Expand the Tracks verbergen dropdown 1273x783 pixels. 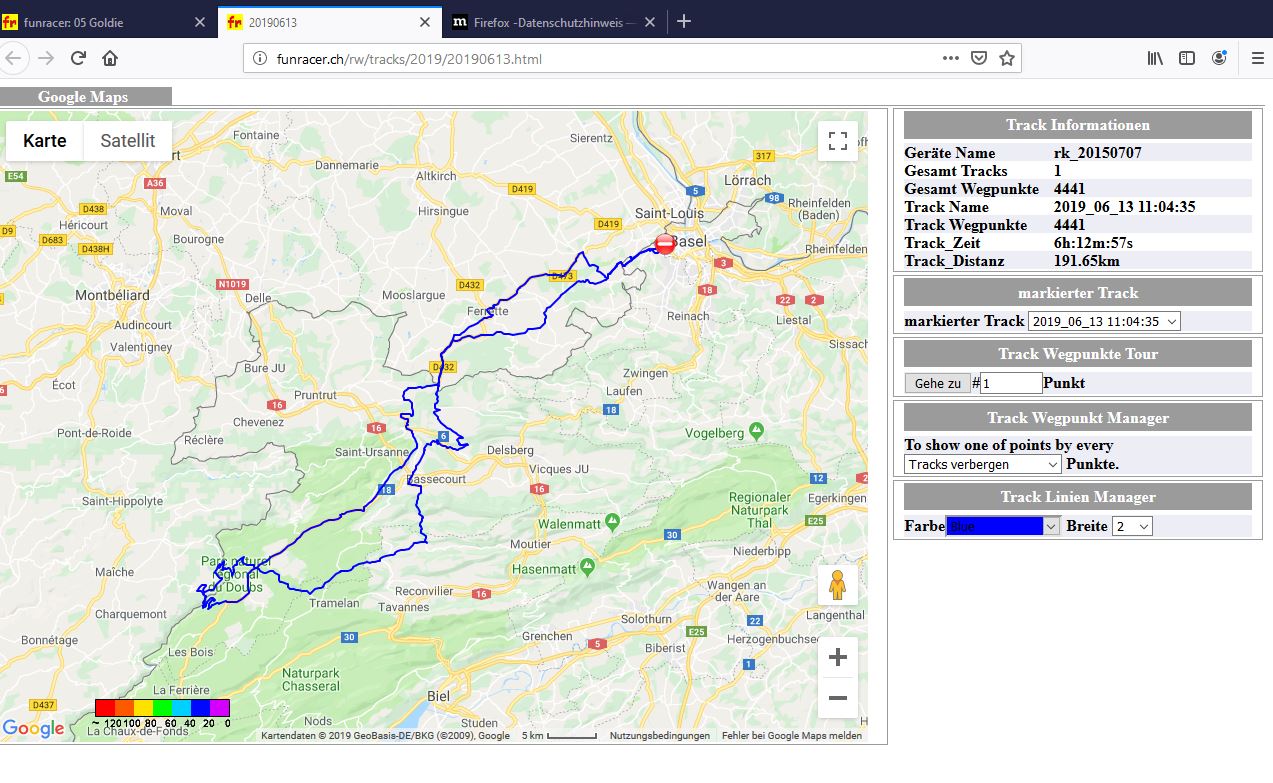click(983, 464)
